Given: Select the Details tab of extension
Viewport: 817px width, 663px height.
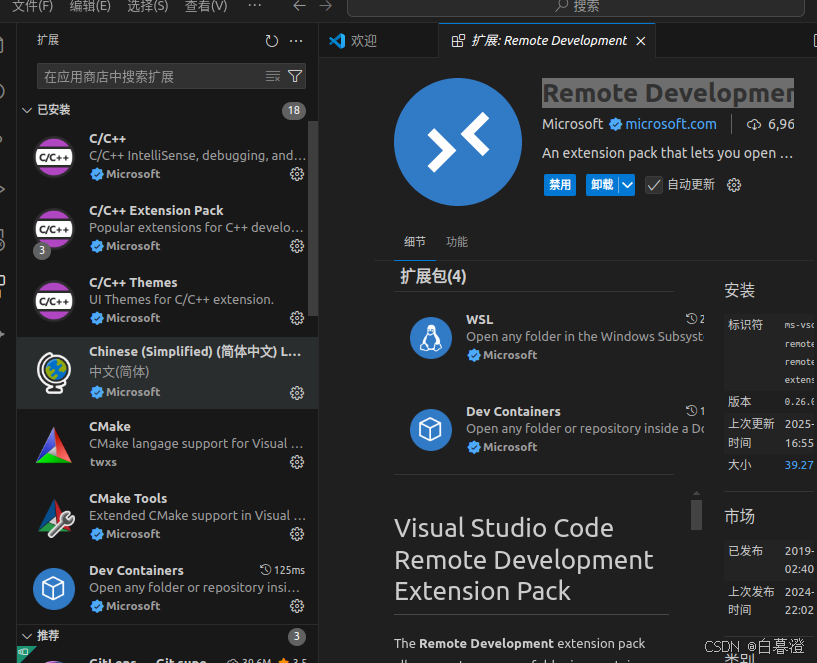Looking at the screenshot, I should pyautogui.click(x=415, y=242).
